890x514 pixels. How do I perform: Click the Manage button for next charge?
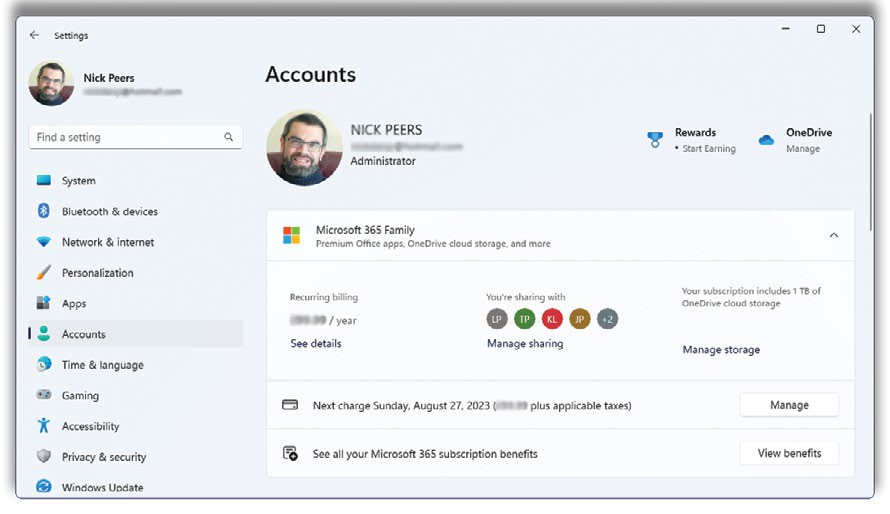[789, 405]
